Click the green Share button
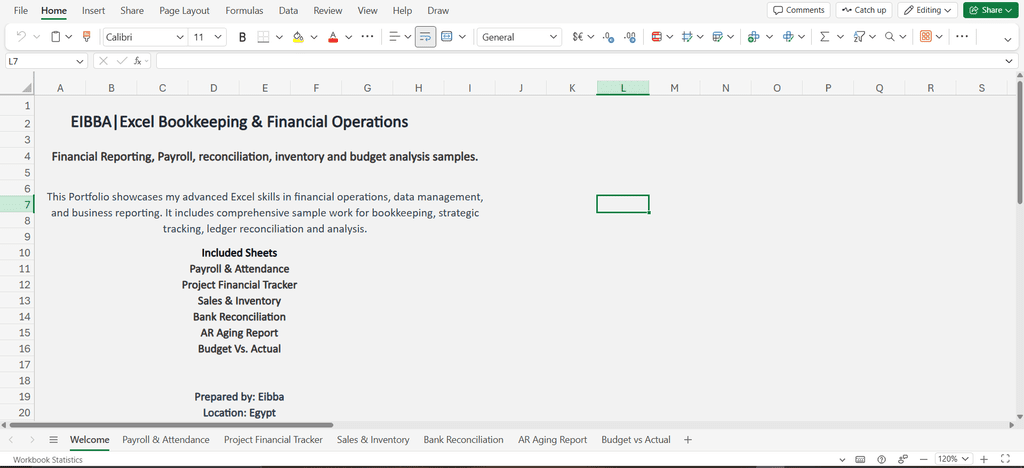Screen dimensions: 1024x468 point(991,10)
